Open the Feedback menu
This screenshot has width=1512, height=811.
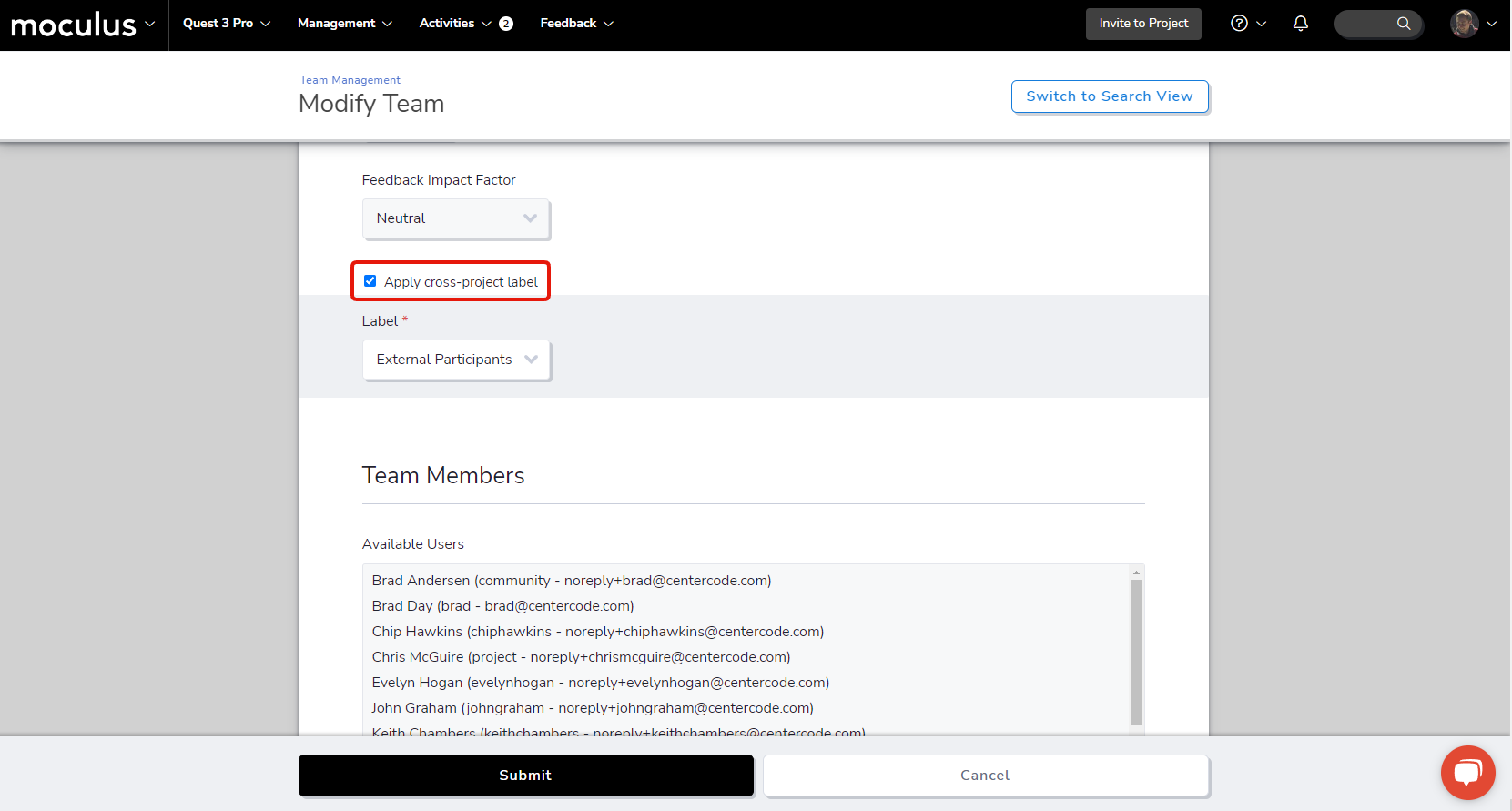click(576, 24)
